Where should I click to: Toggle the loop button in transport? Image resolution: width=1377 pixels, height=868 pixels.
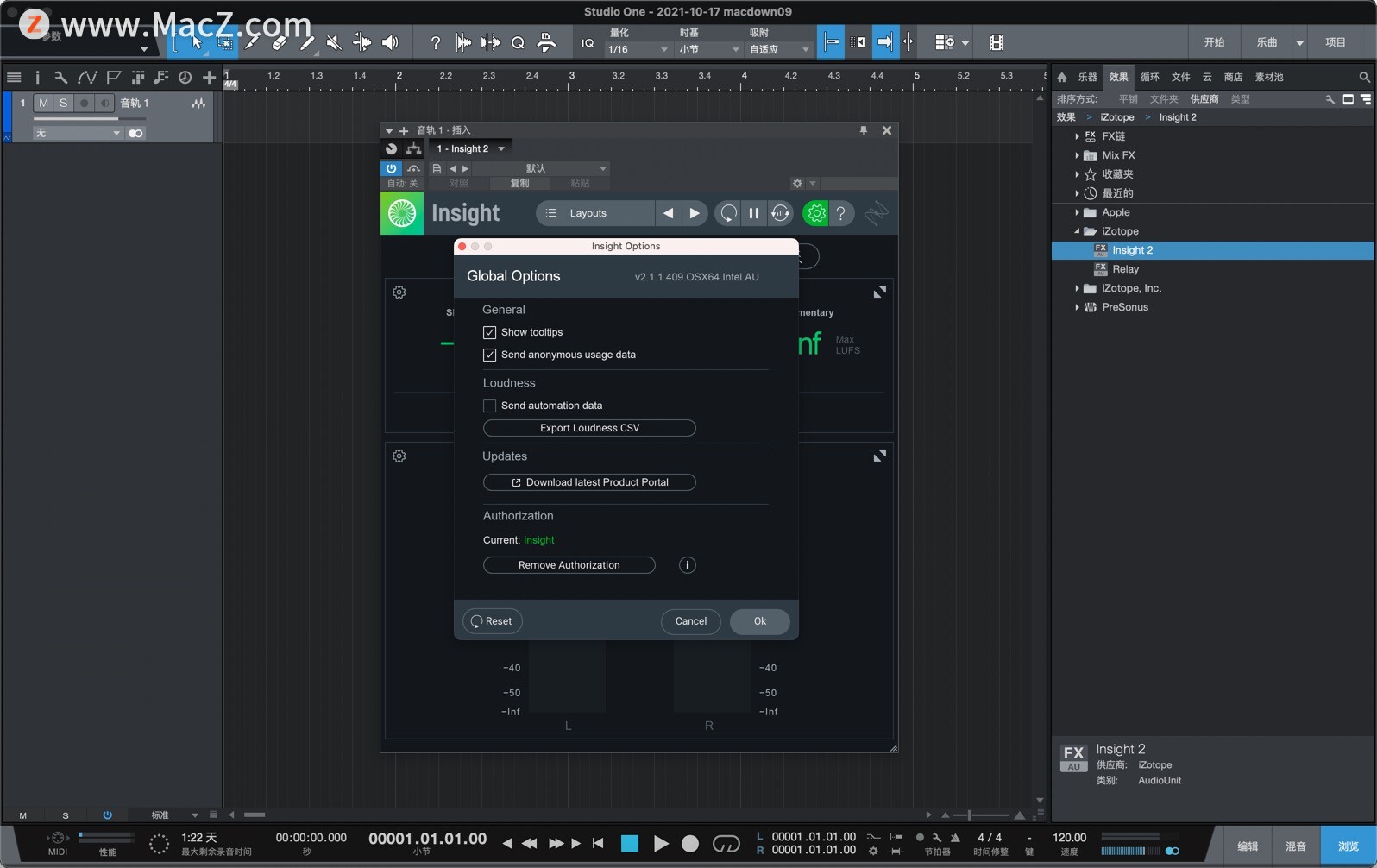click(726, 844)
